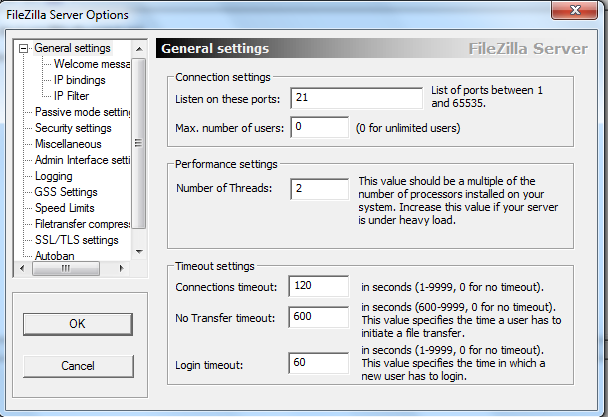Open the Miscellaneous settings page
Image resolution: width=608 pixels, height=417 pixels.
pyautogui.click(x=68, y=144)
